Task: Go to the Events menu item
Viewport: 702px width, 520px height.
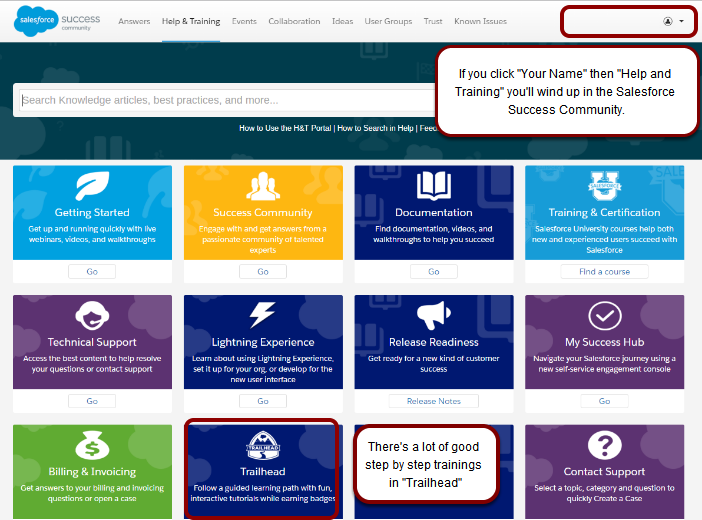Action: [244, 21]
